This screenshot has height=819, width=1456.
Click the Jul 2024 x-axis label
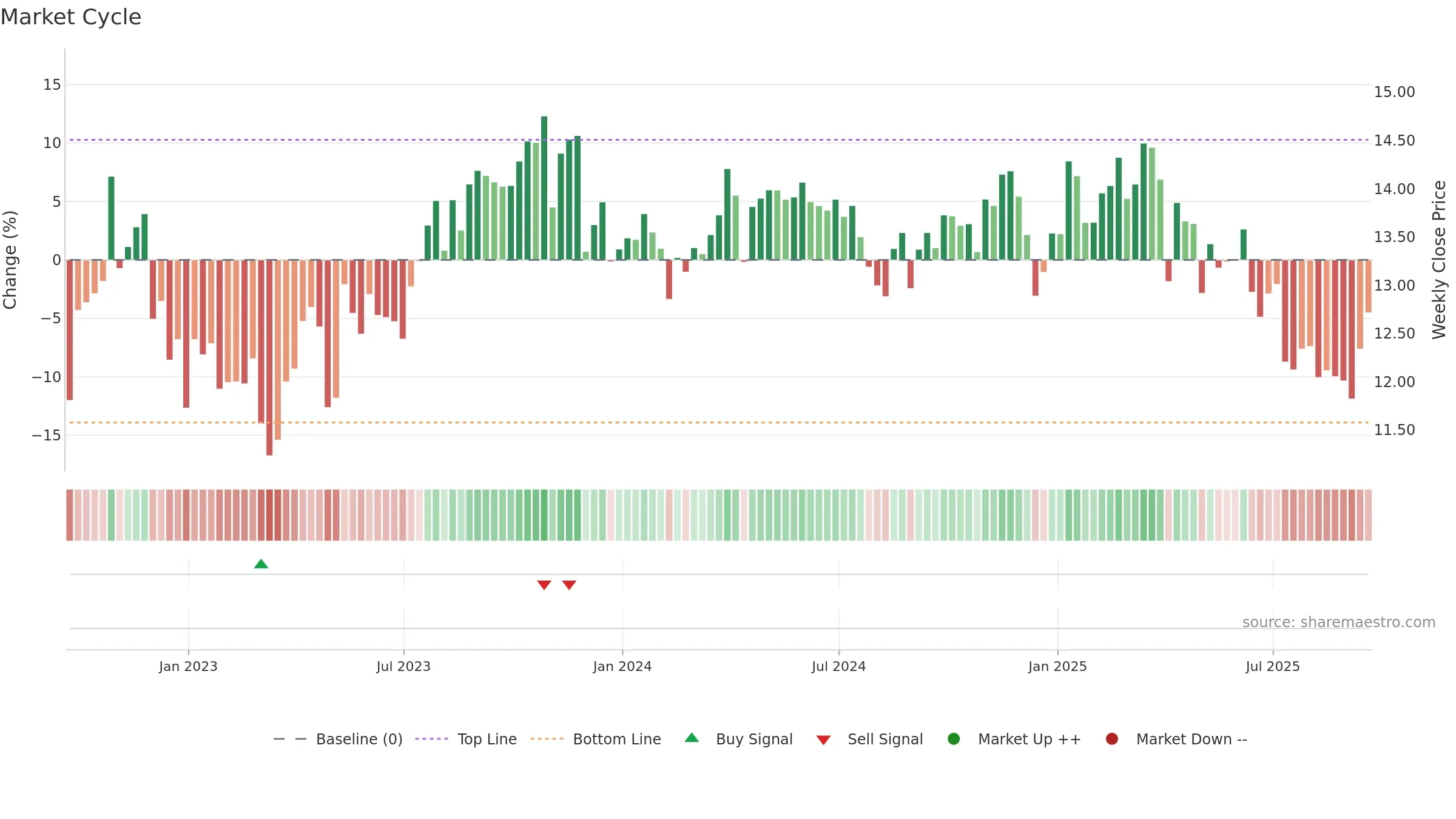point(839,666)
